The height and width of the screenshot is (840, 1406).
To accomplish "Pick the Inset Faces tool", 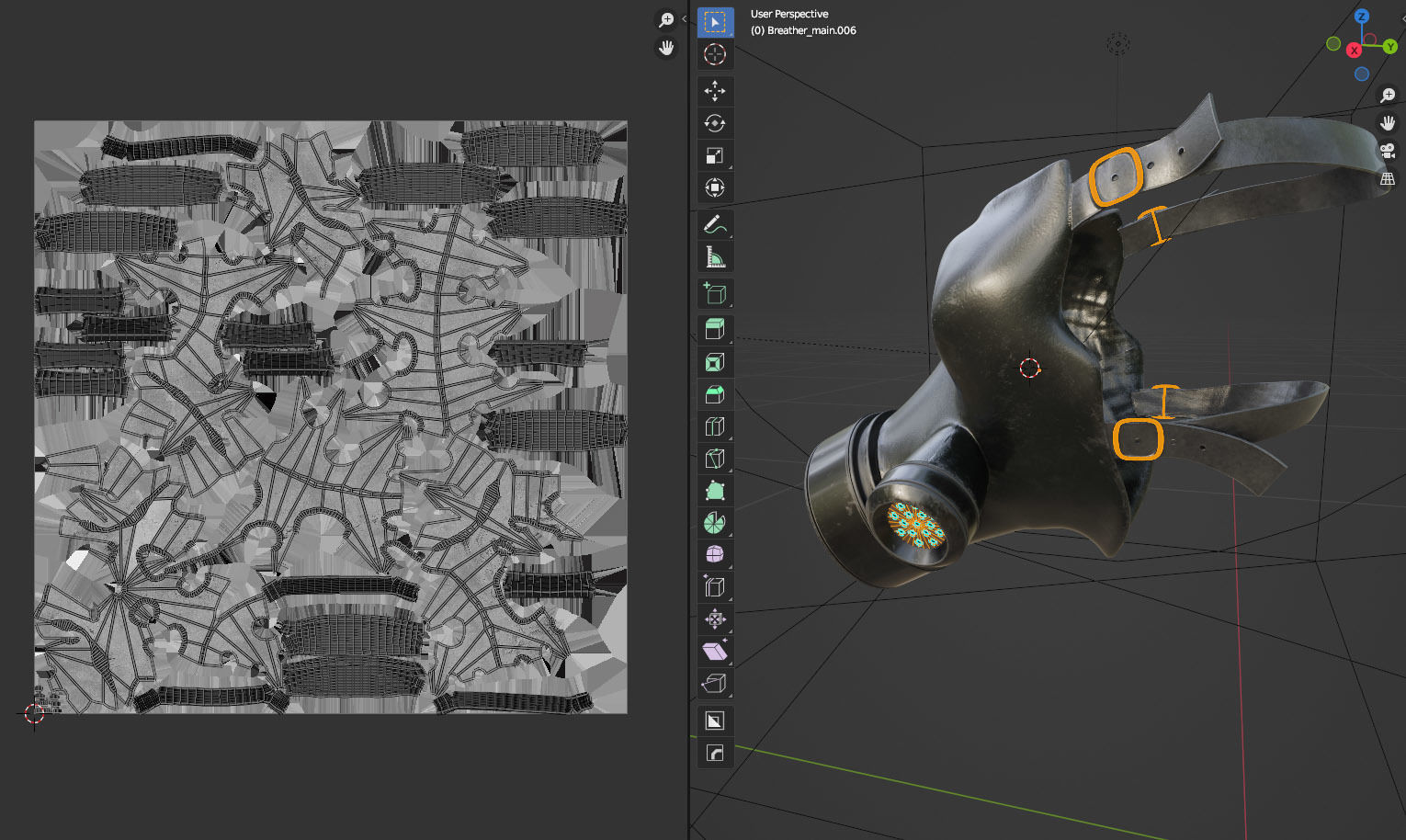I will (715, 362).
